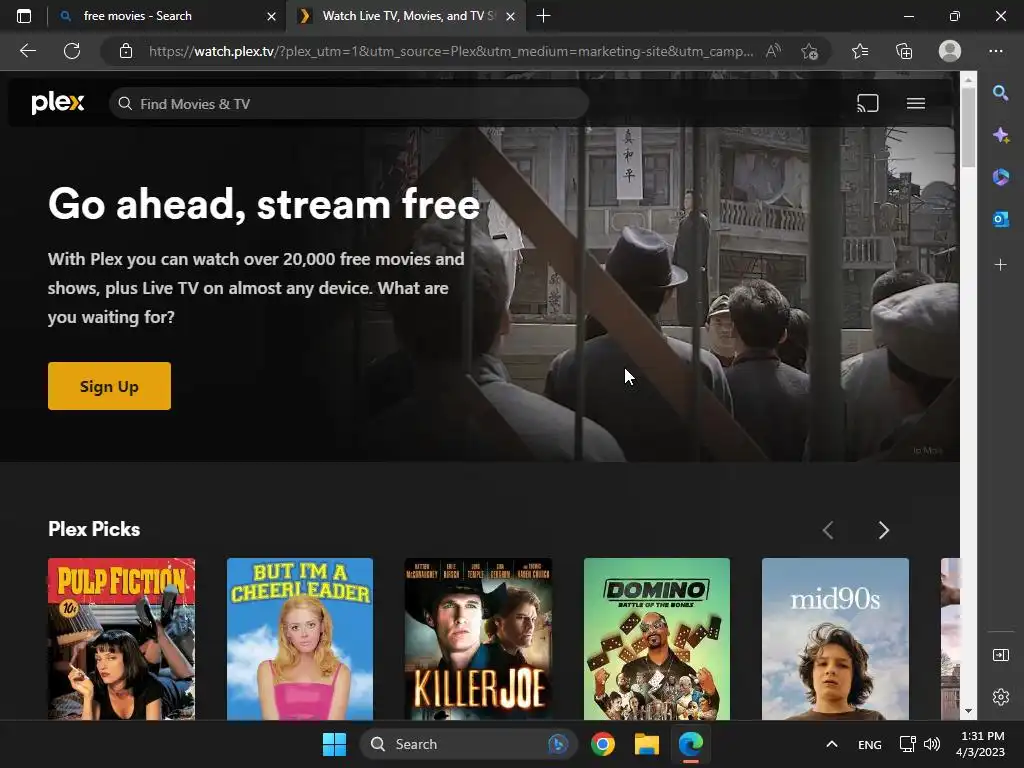Image resolution: width=1024 pixels, height=768 pixels.
Task: Open But I'm a Cheerleader poster
Action: tap(300, 639)
